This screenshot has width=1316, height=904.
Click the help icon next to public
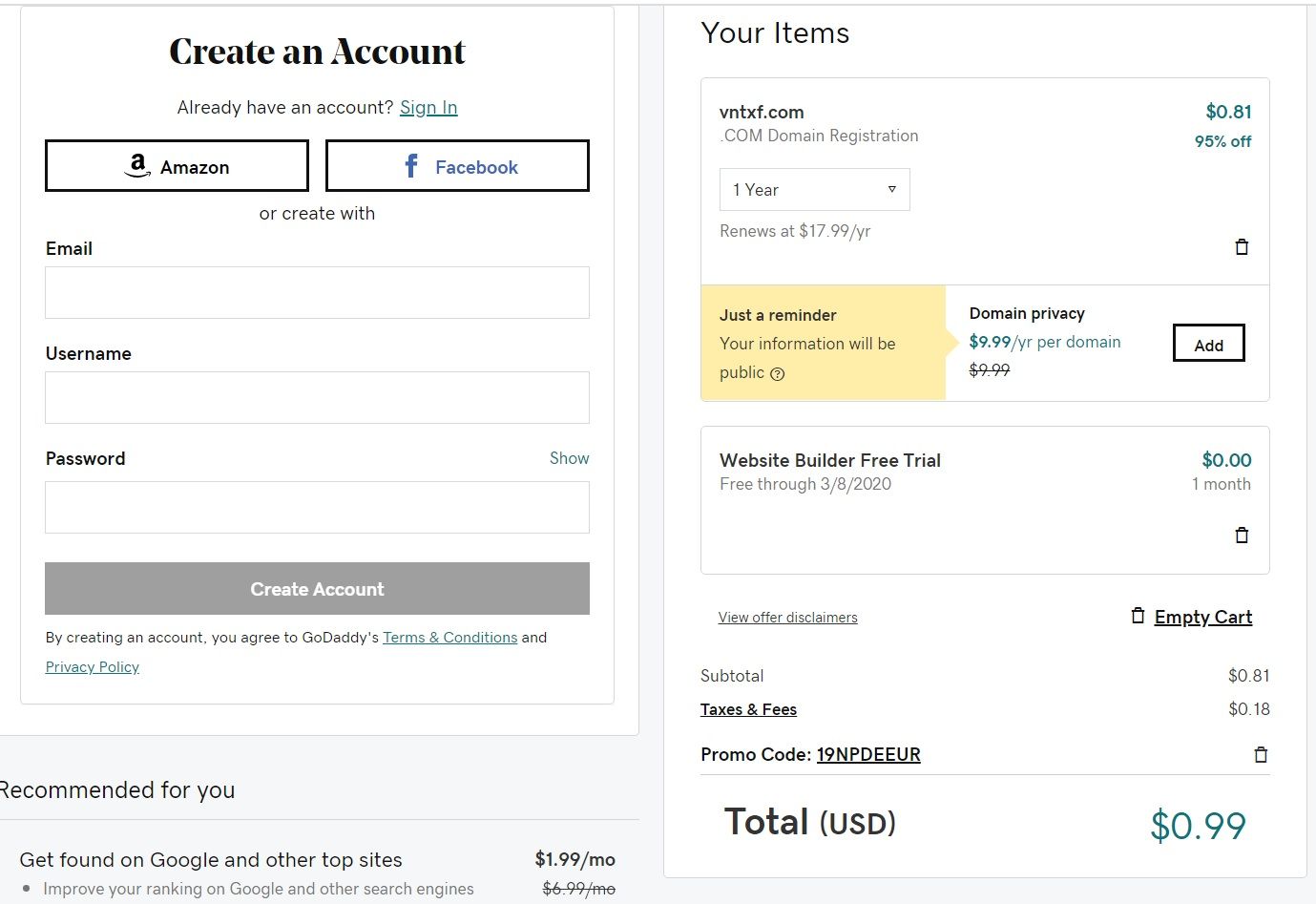pos(778,374)
